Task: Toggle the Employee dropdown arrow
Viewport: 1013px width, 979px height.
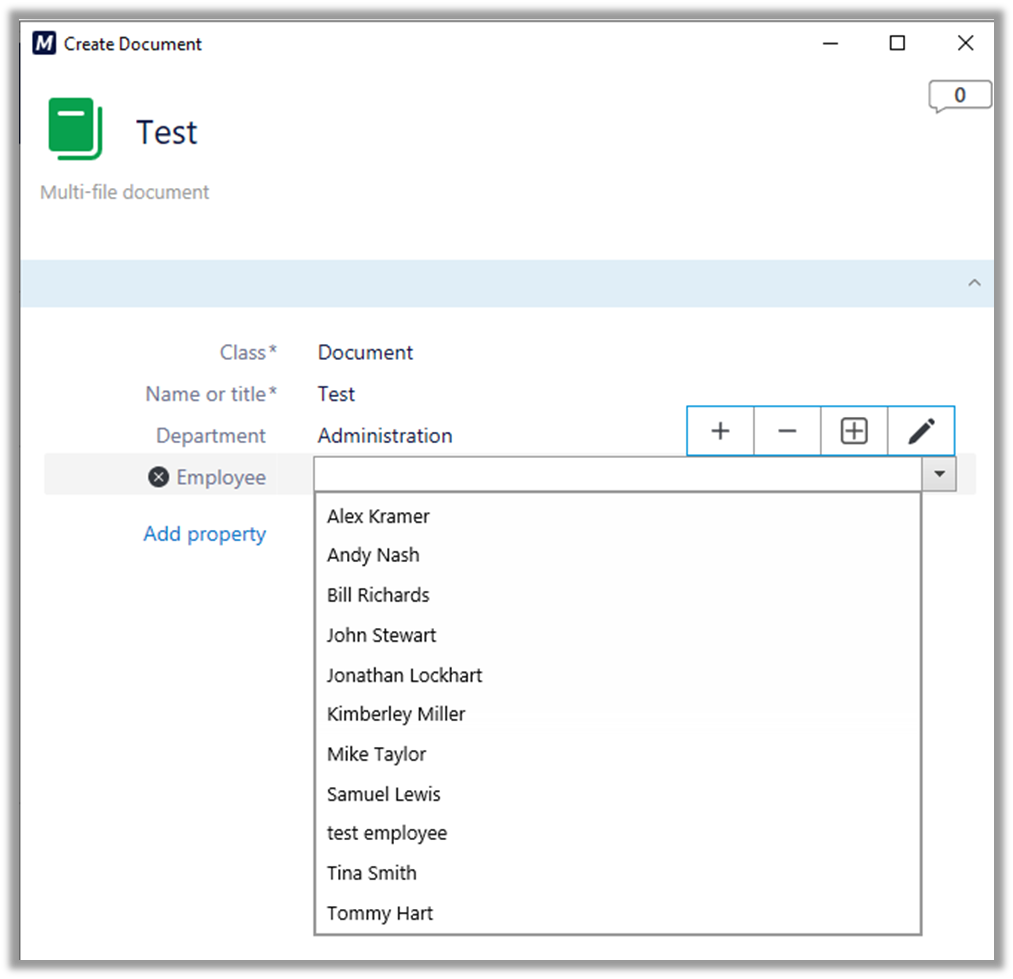Action: [x=939, y=476]
